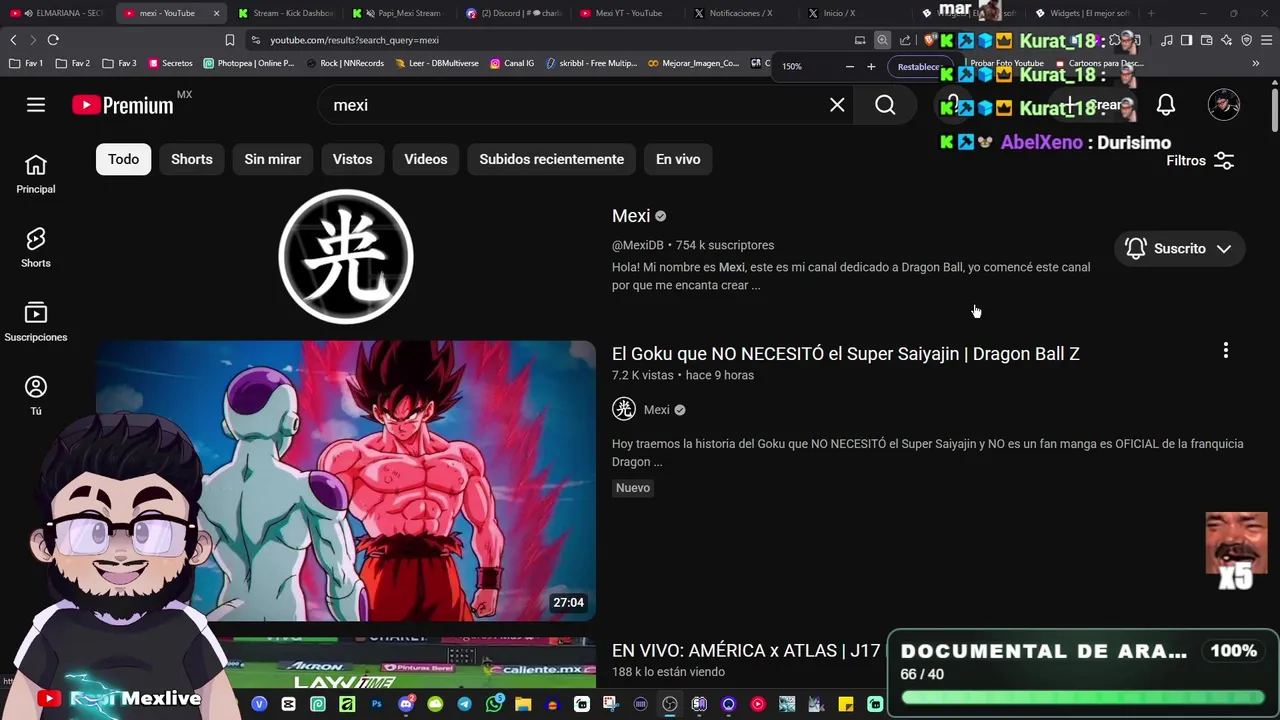This screenshot has height=720, width=1280.
Task: Click the América x Atlas live thumbnail
Action: [346, 663]
